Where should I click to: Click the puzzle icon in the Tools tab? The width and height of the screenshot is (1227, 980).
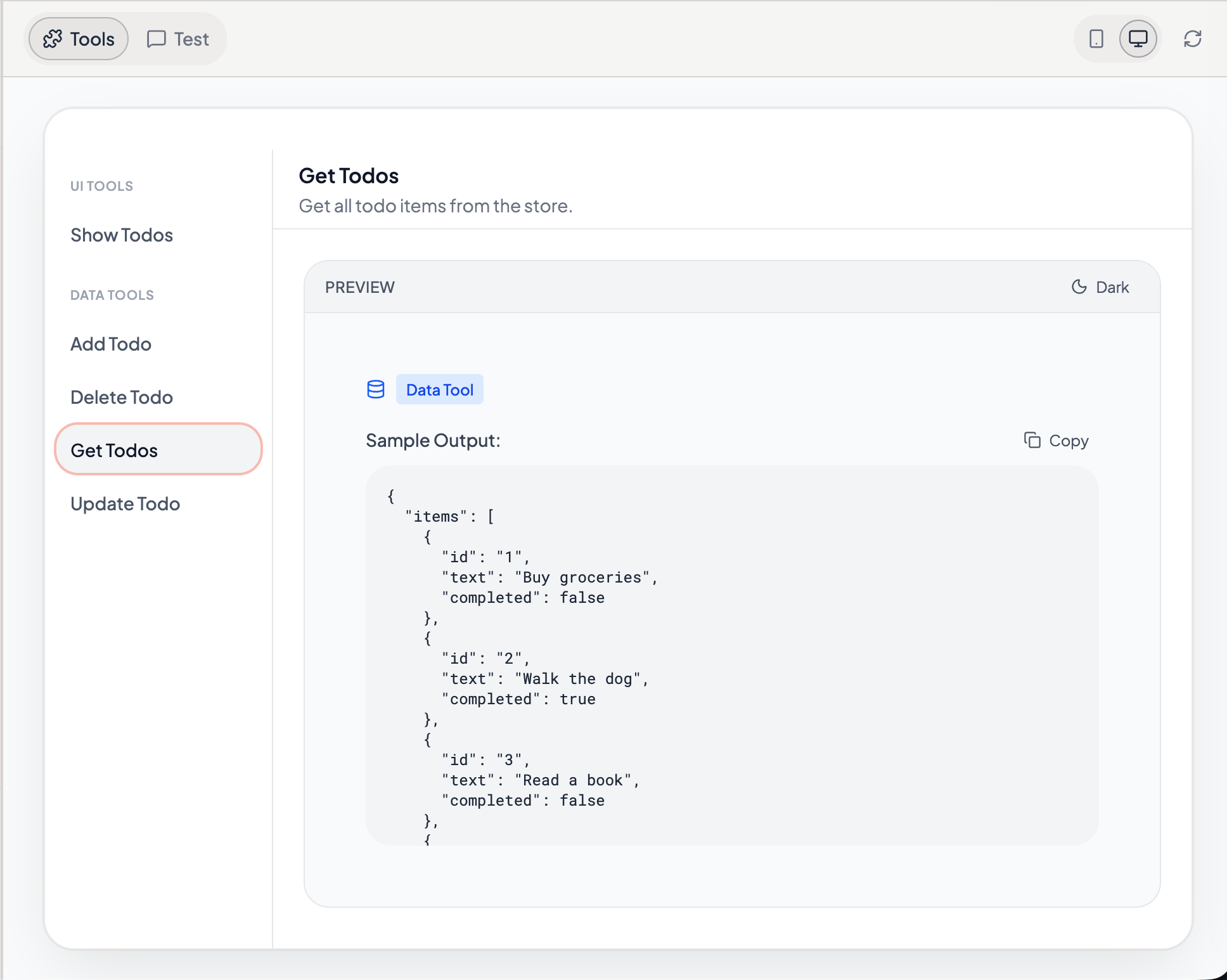[53, 39]
